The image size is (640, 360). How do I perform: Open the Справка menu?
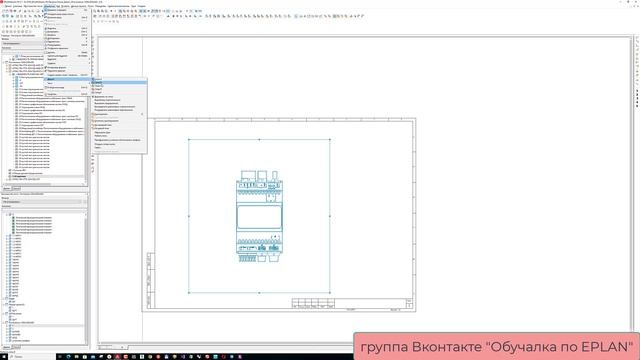tap(141, 6)
